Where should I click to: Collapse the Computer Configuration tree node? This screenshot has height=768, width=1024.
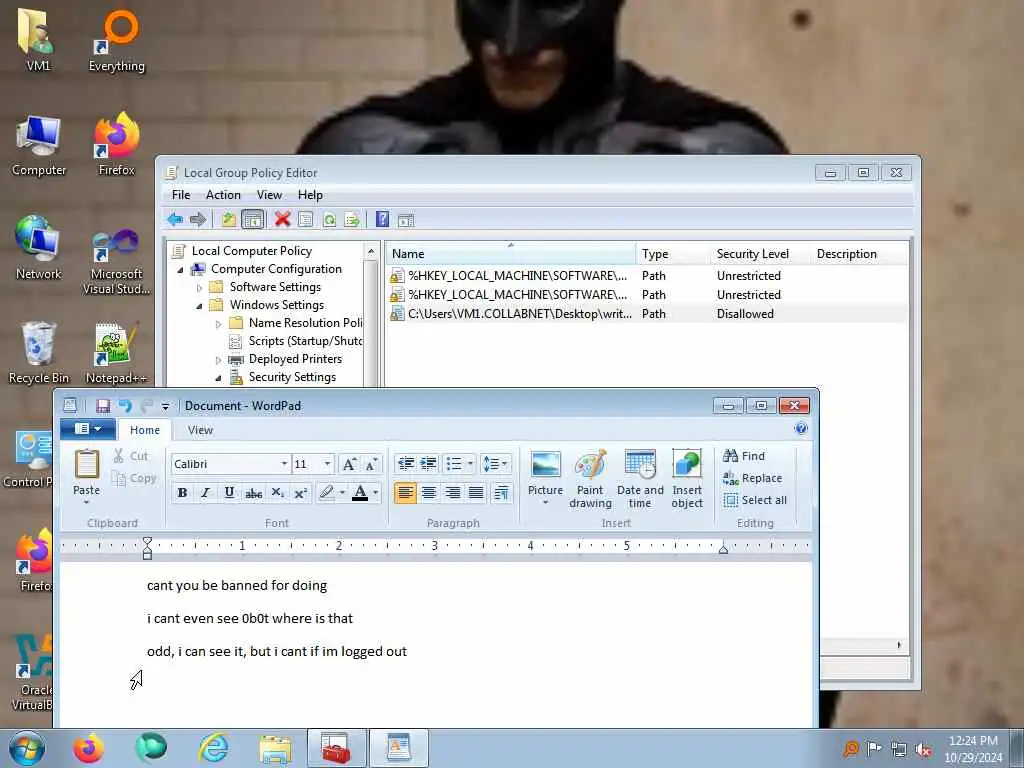point(181,269)
